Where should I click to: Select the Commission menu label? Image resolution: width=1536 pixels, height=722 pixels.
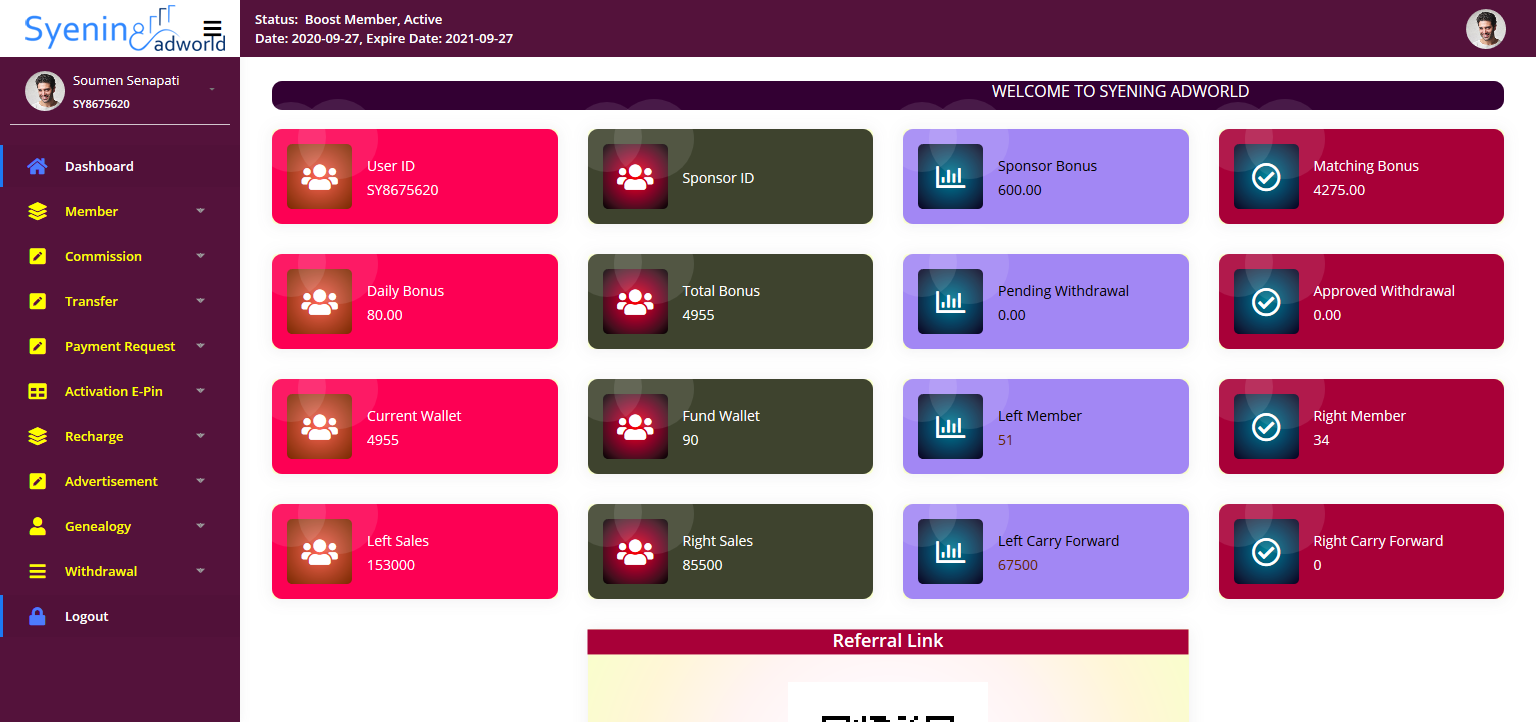tap(103, 256)
